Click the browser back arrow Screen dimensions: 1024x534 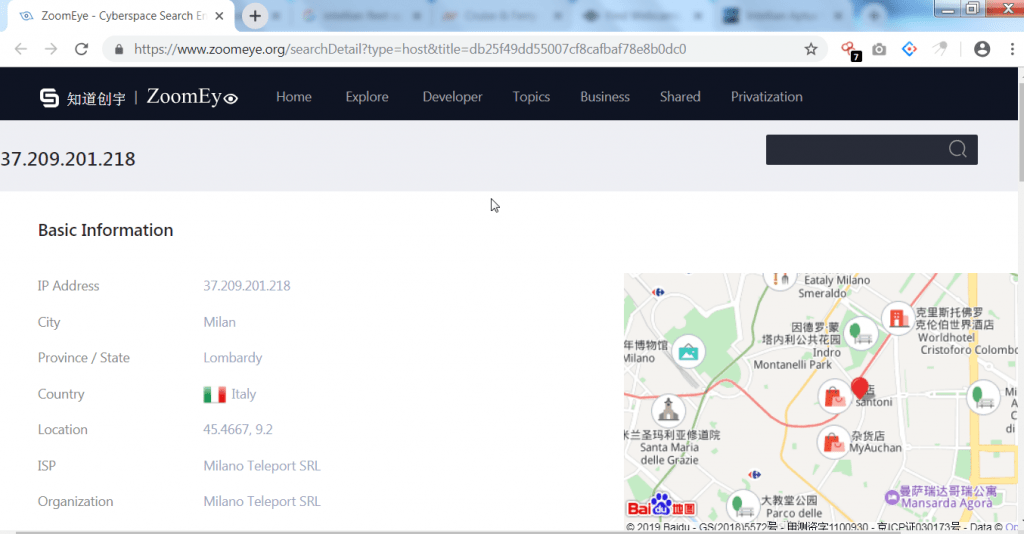(21, 49)
